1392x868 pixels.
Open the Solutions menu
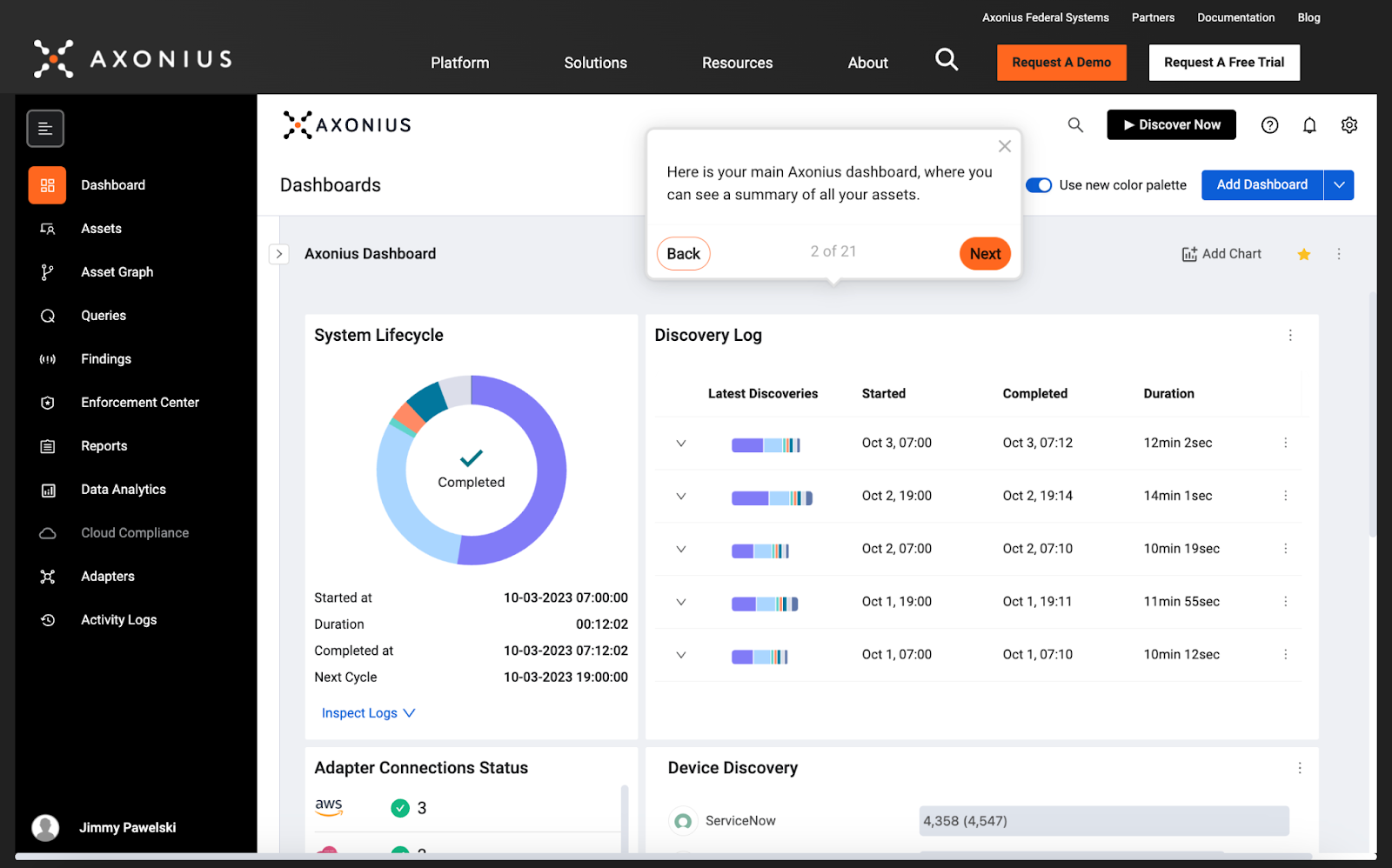[596, 63]
